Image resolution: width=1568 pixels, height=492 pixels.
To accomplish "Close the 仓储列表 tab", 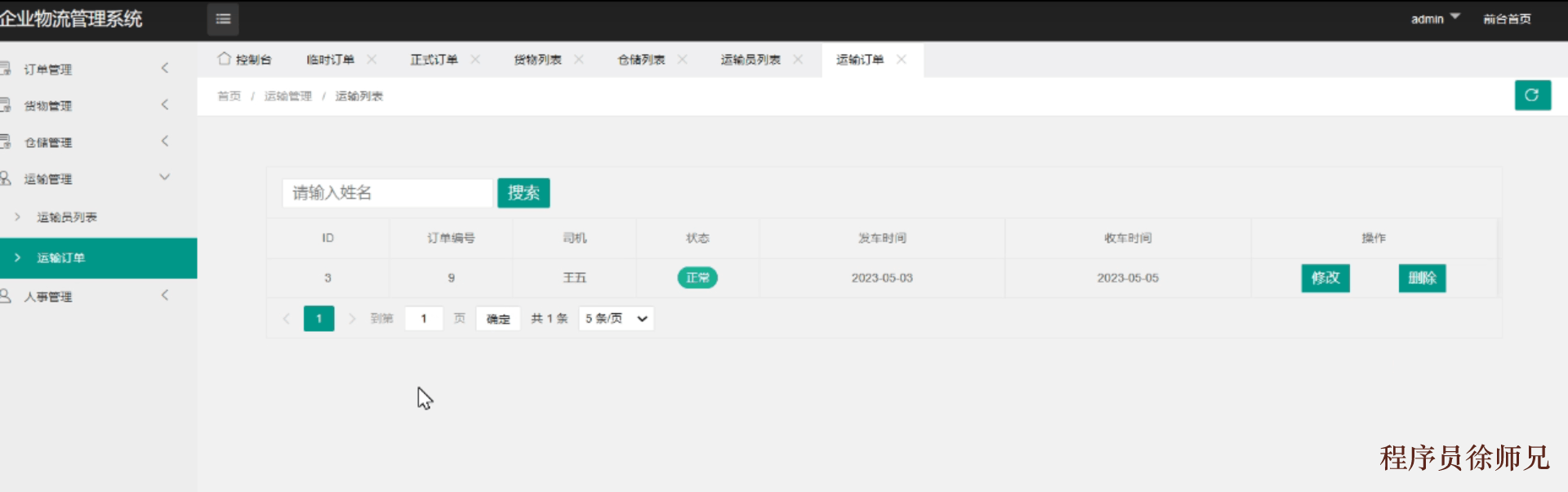I will click(682, 59).
